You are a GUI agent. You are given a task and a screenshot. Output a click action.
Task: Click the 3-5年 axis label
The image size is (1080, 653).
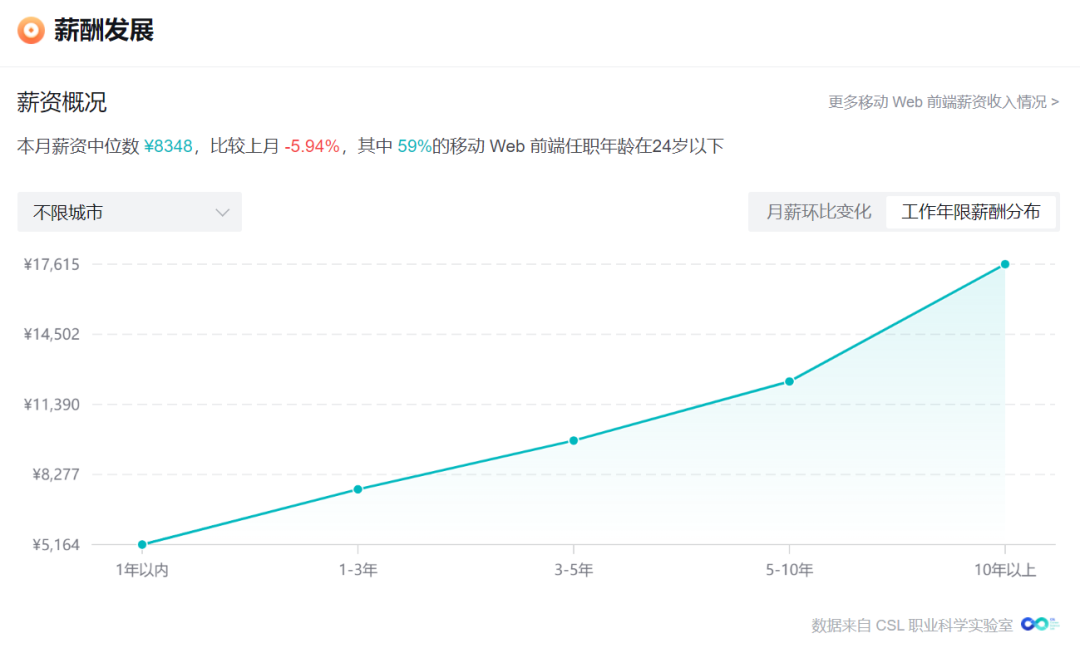(574, 571)
